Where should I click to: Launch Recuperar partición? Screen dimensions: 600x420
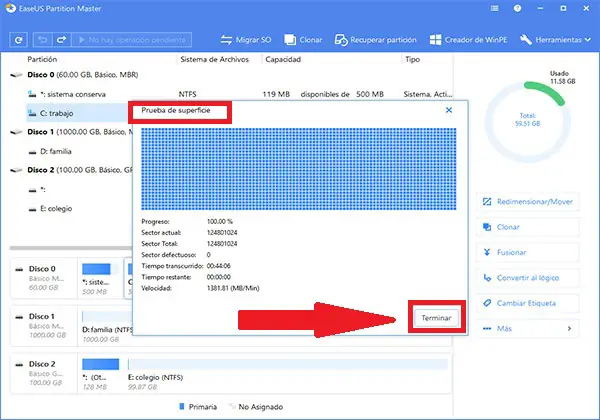pyautogui.click(x=375, y=40)
